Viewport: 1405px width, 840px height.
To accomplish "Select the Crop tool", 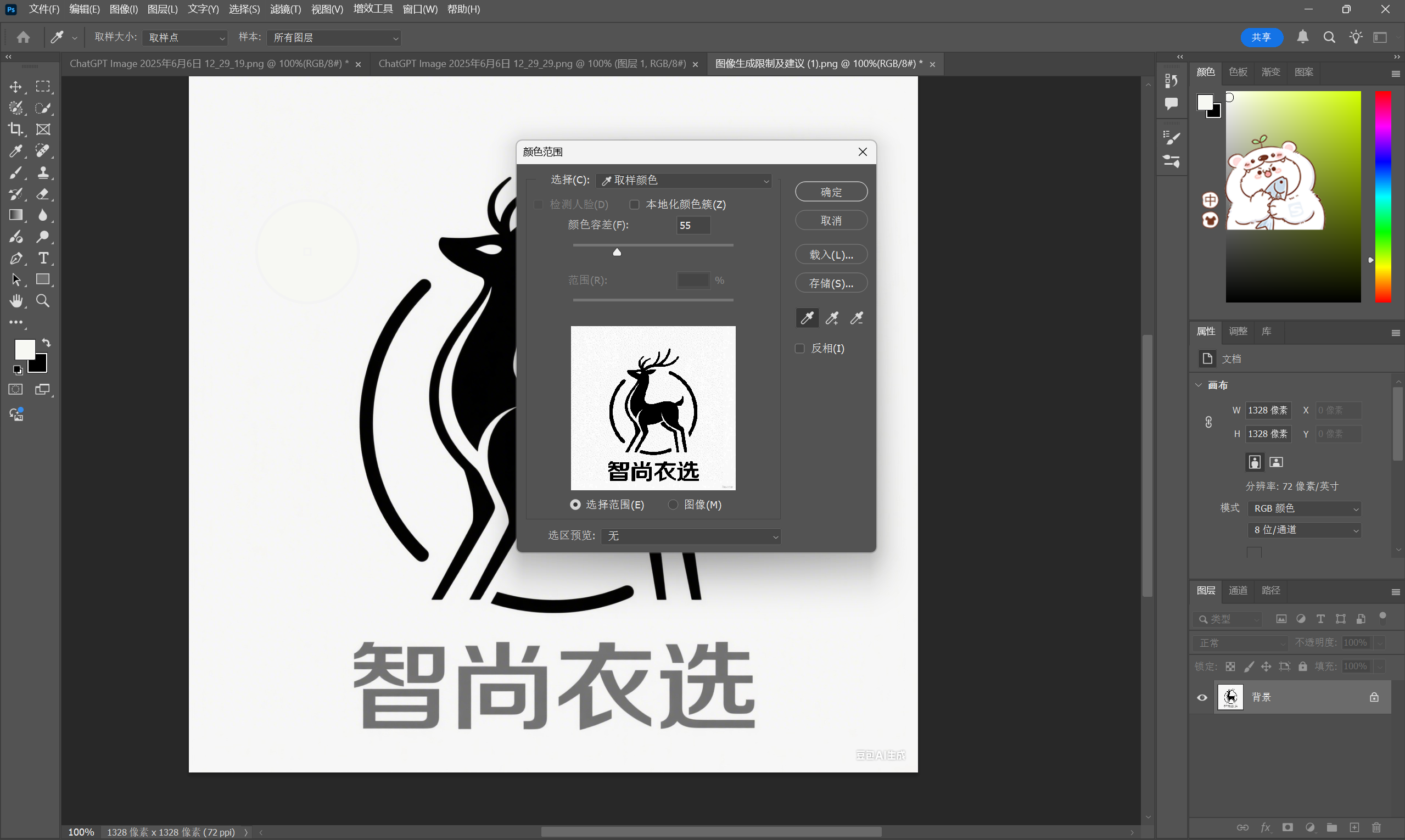I will pyautogui.click(x=16, y=129).
